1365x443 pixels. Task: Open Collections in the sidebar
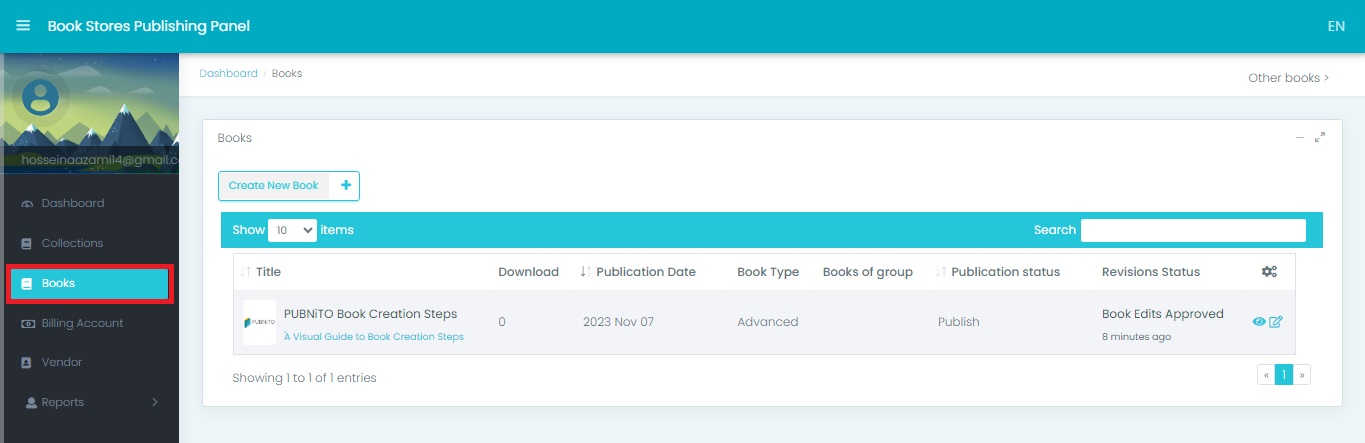pos(72,243)
